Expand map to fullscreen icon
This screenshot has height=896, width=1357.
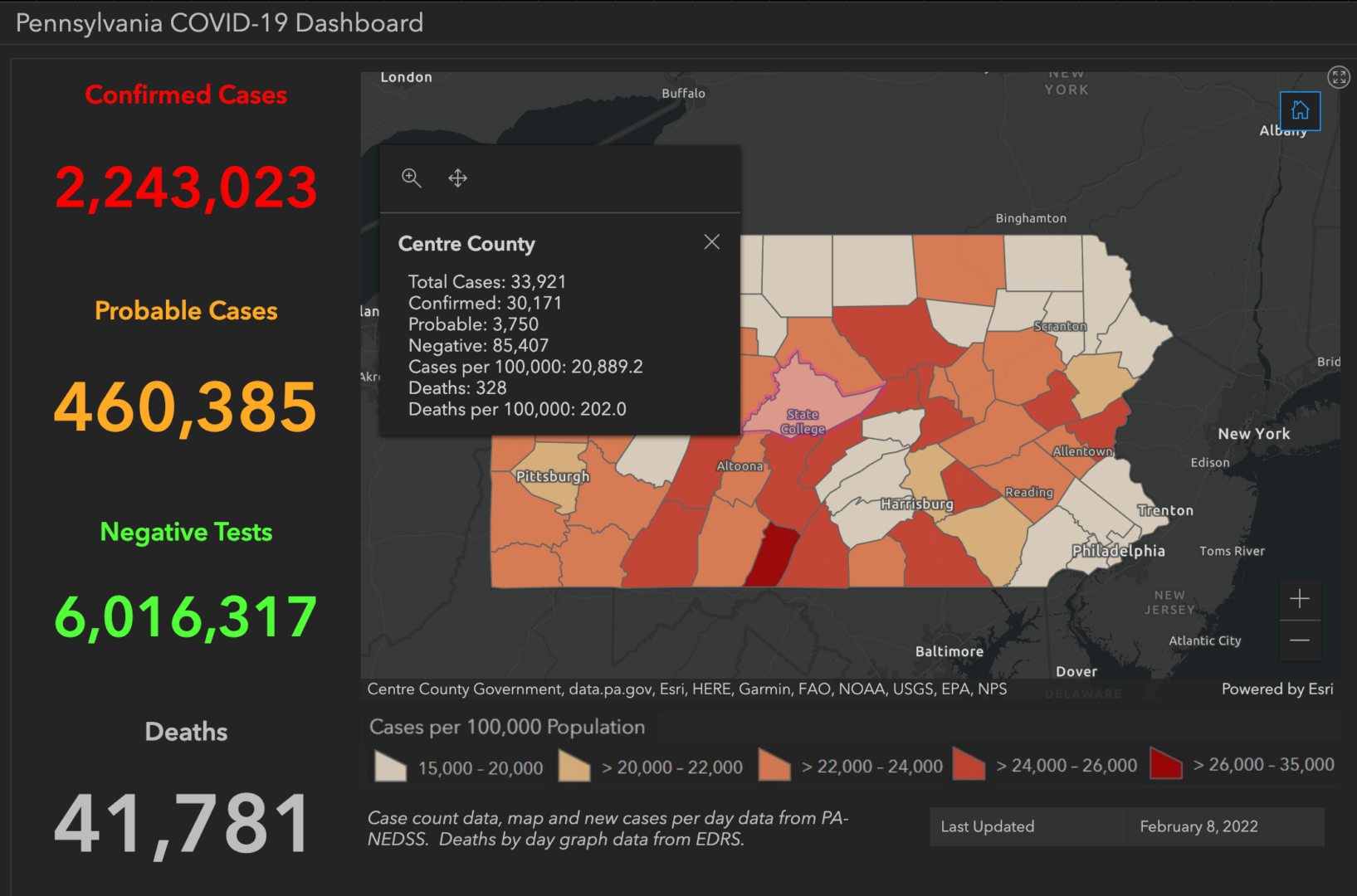click(x=1338, y=77)
